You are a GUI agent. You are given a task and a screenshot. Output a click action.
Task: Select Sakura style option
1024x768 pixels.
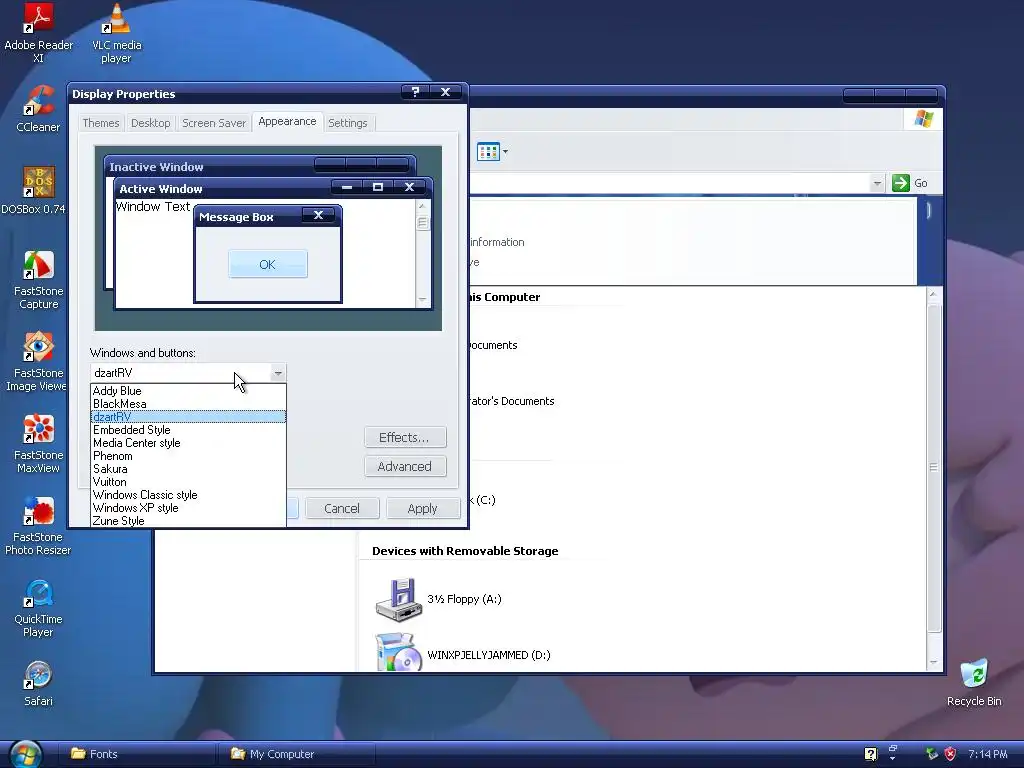[x=188, y=469]
